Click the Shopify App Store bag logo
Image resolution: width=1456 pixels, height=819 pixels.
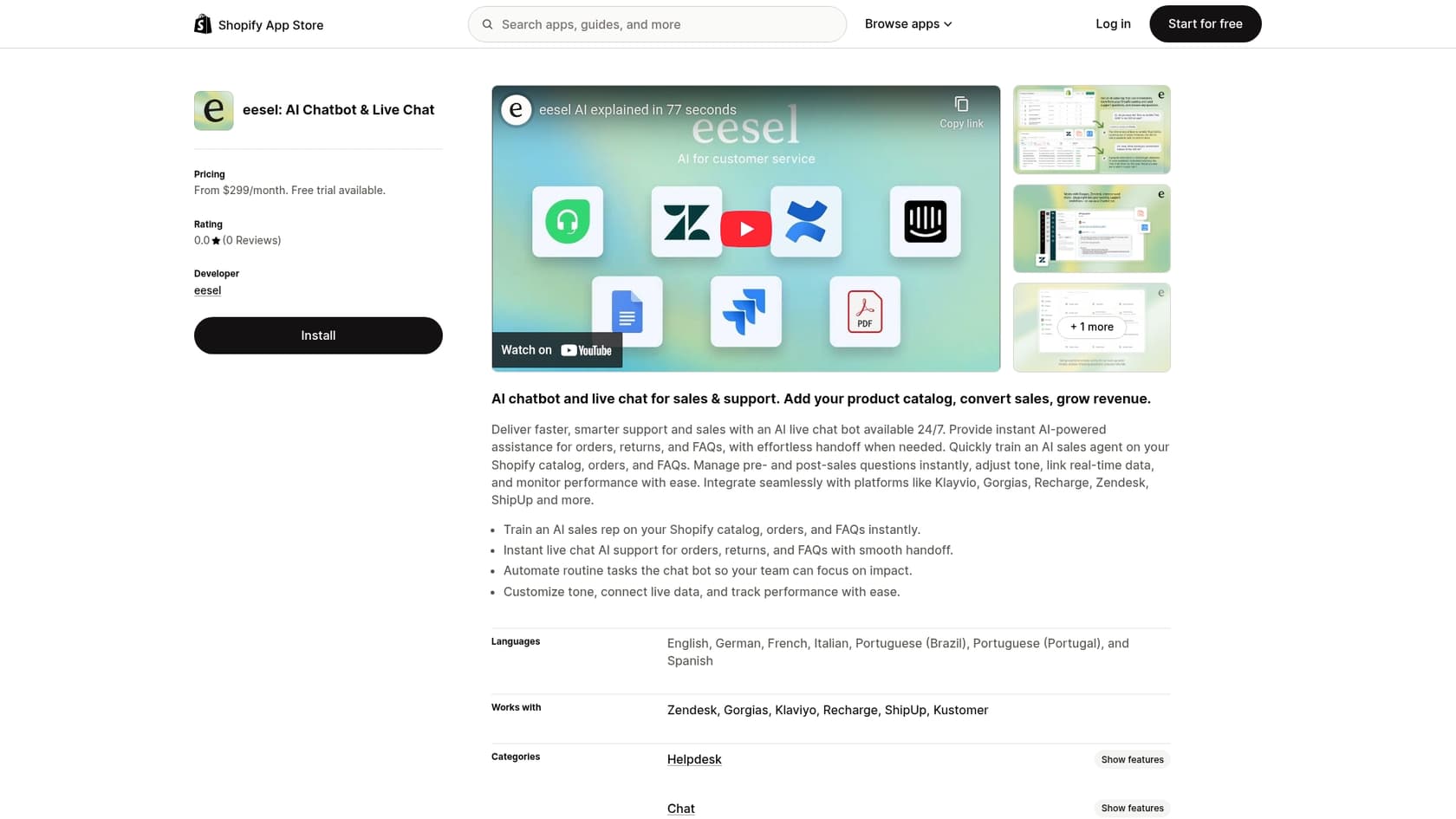(x=203, y=23)
